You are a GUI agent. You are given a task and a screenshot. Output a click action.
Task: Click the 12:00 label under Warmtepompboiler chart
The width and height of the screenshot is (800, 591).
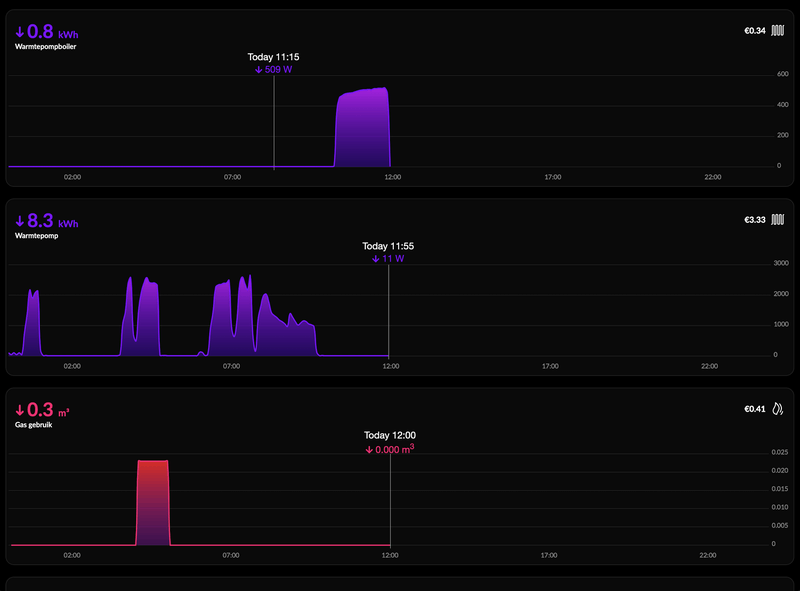[x=392, y=177]
